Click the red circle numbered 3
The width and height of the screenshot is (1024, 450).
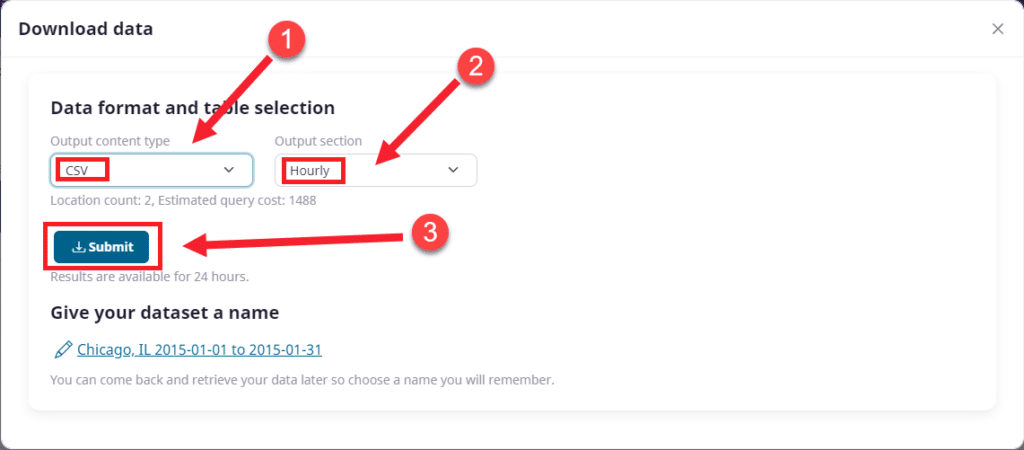tap(429, 232)
